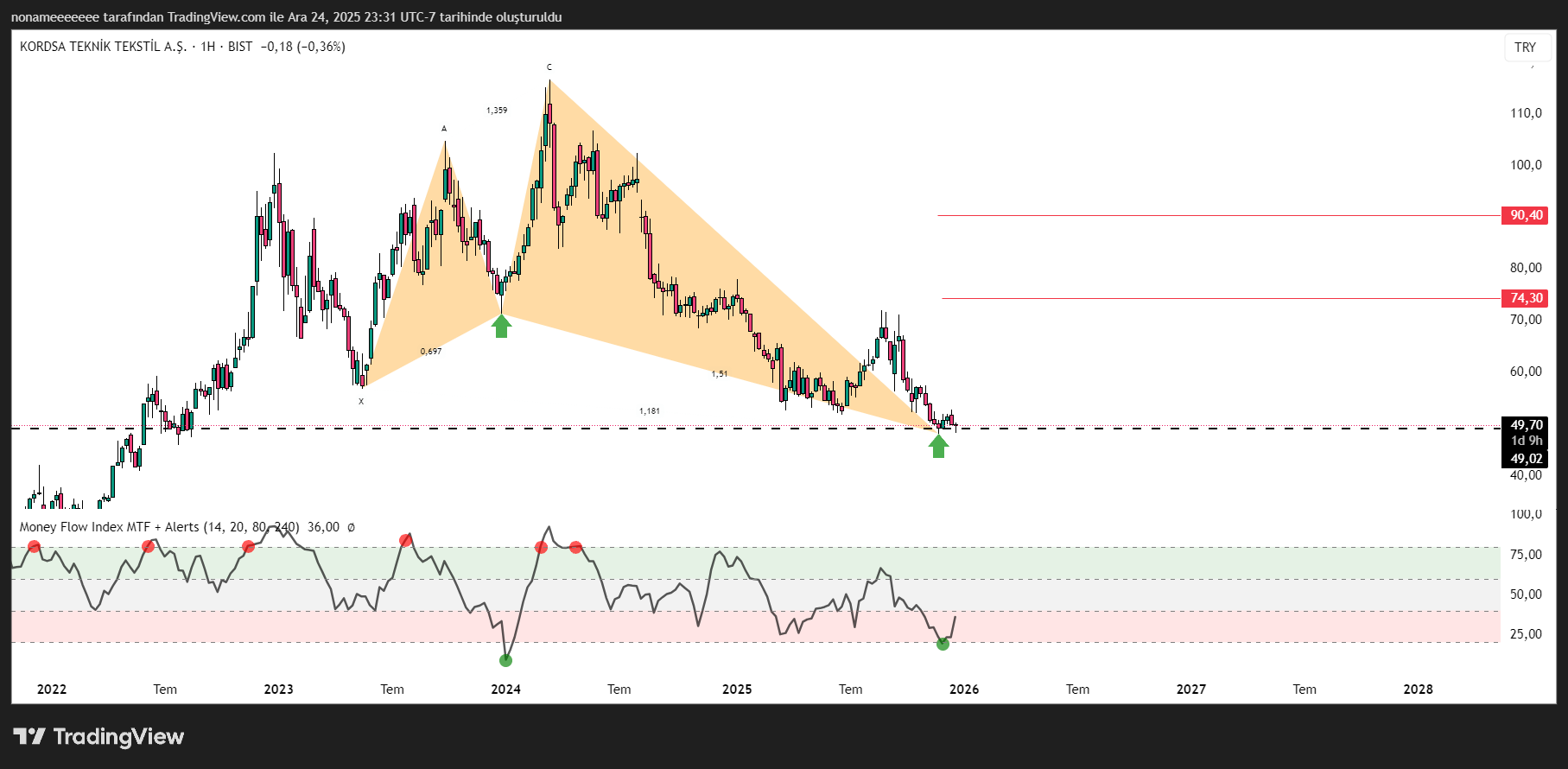Click the 74,30 red price label
This screenshot has width=1568, height=769.
1525,298
